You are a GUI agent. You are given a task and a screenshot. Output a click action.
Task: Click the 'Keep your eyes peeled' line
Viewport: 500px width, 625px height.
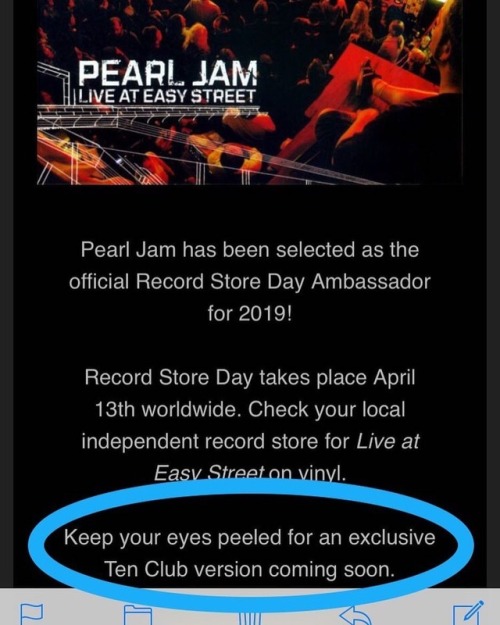pyautogui.click(x=250, y=537)
